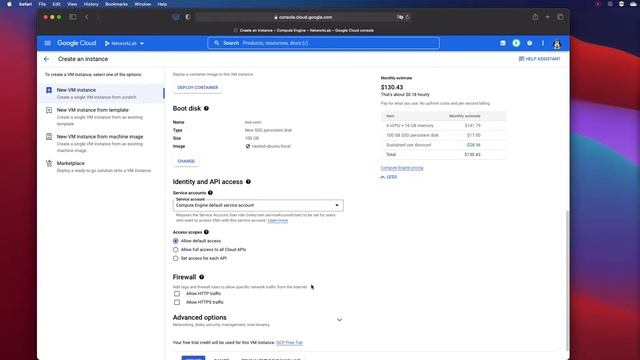Show help tooltip for Firewall
640x360 pixels.
[202, 277]
